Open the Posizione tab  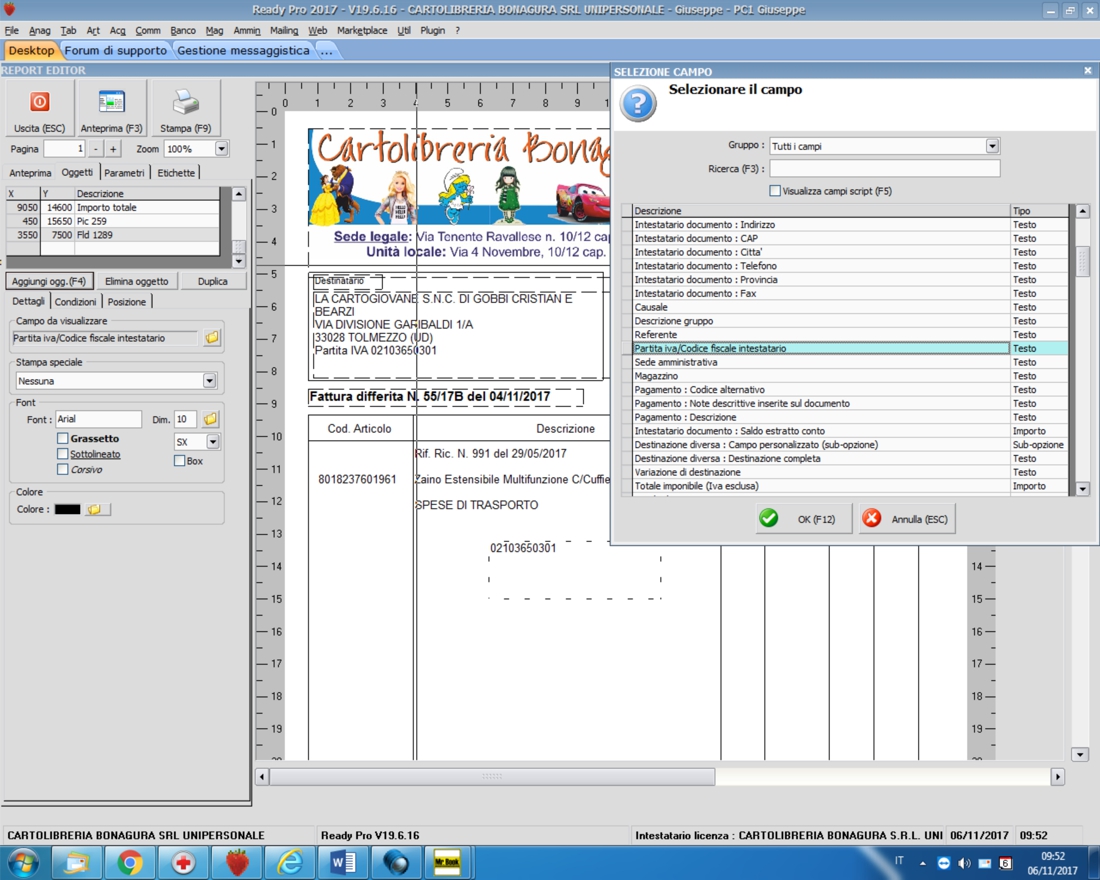[127, 302]
